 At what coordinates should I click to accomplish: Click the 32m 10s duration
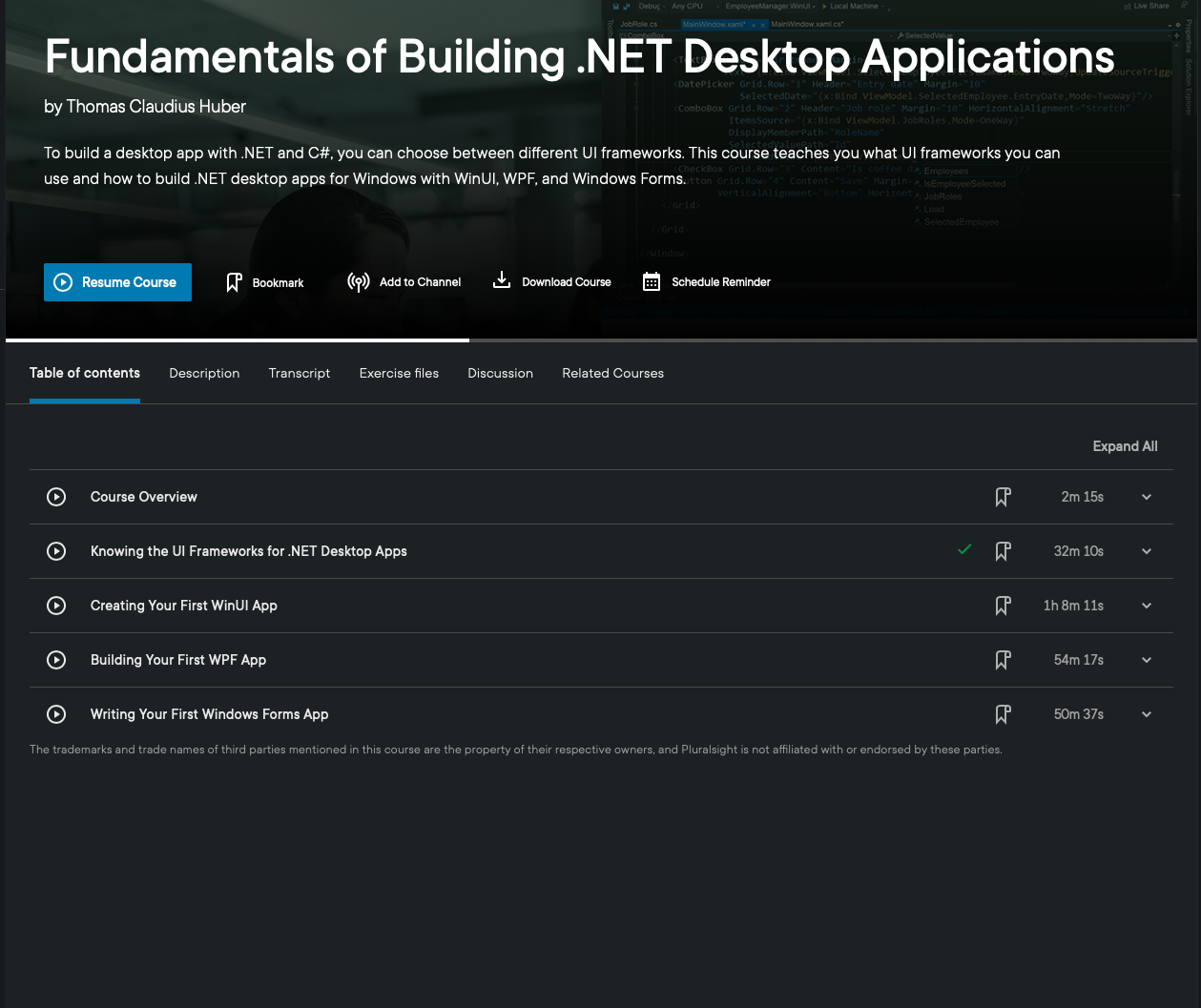tap(1079, 551)
